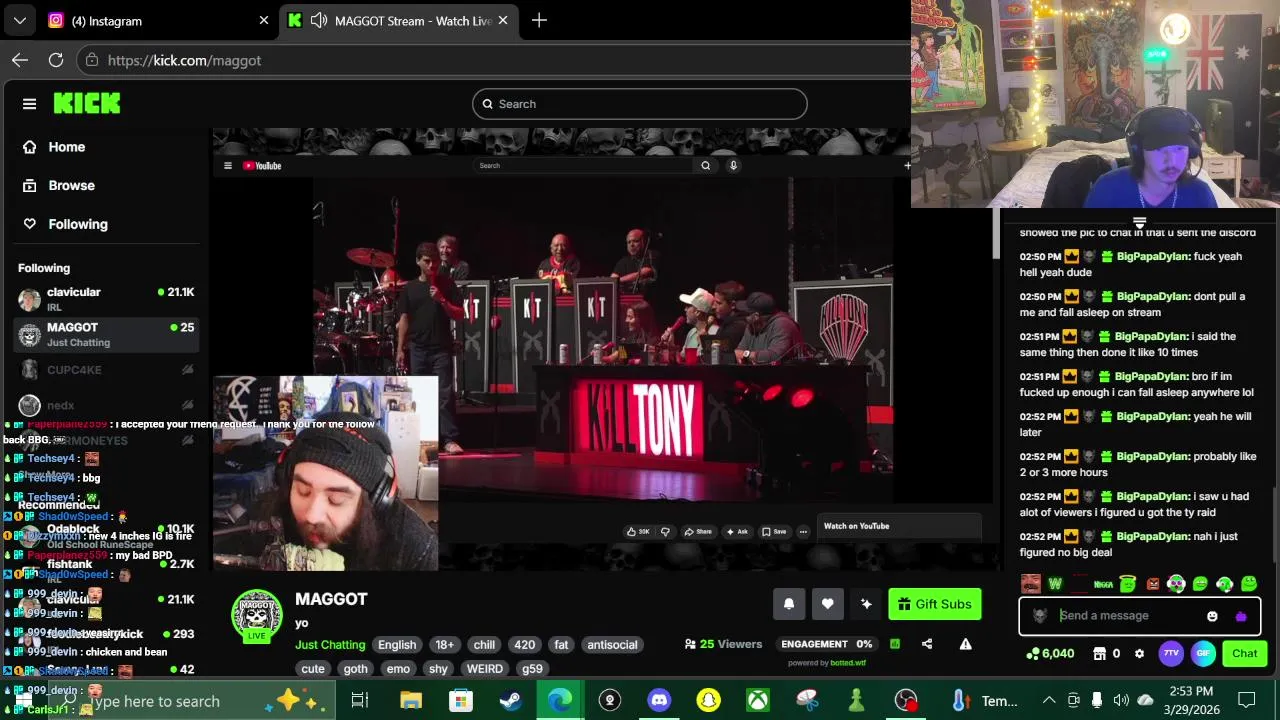Click the Gift Subs button
Viewport: 1280px width, 720px height.
point(935,604)
